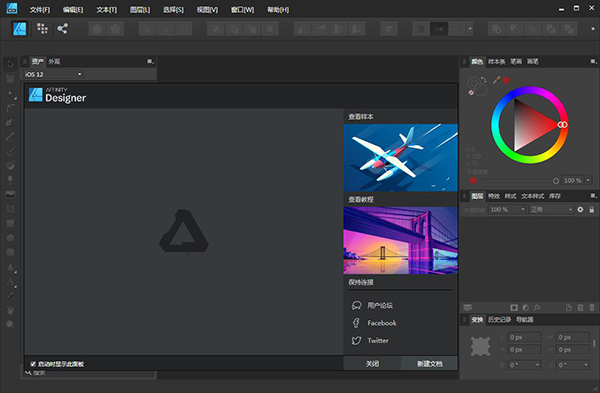Toggle stroke/fill selector circles in Color panel

pyautogui.click(x=477, y=85)
